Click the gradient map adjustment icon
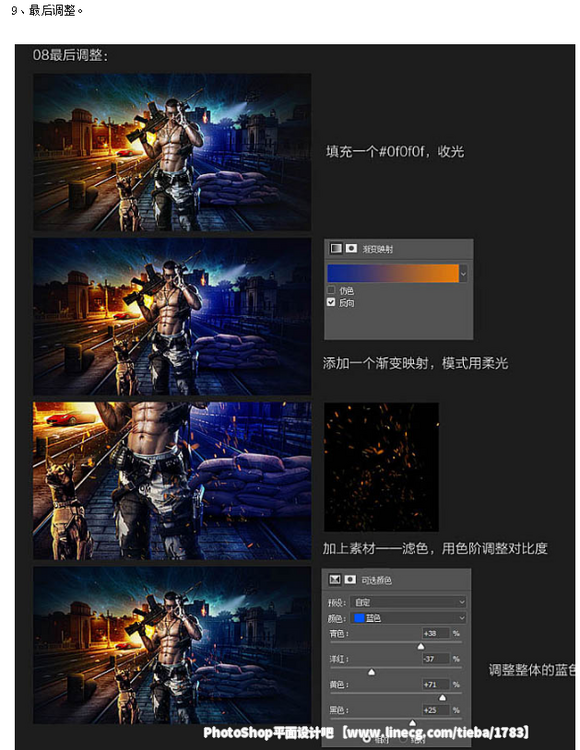This screenshot has width=580, height=750. [336, 248]
